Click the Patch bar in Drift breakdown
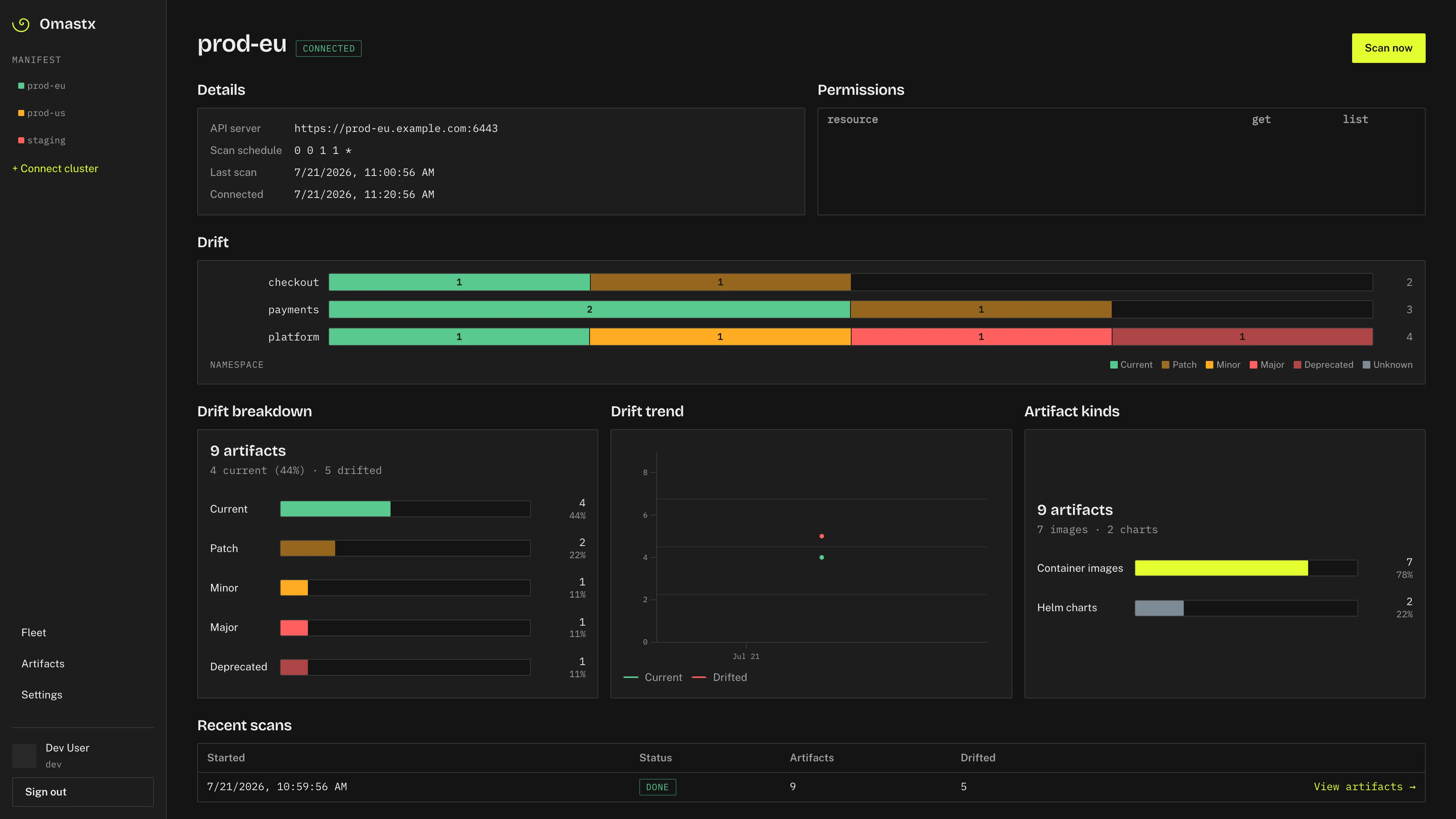1456x819 pixels. [308, 548]
